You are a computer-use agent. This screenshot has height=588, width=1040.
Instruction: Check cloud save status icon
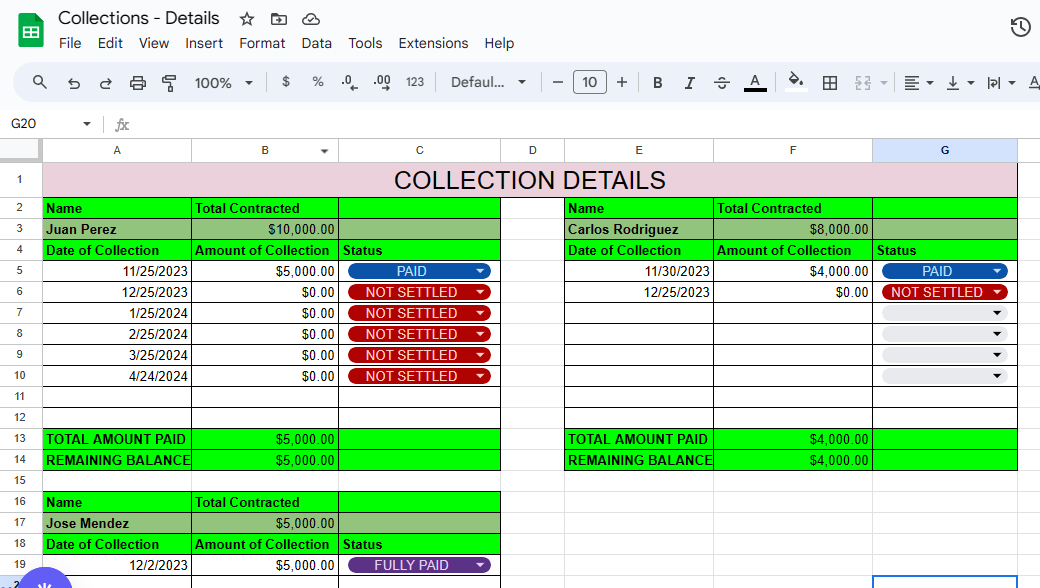311,19
